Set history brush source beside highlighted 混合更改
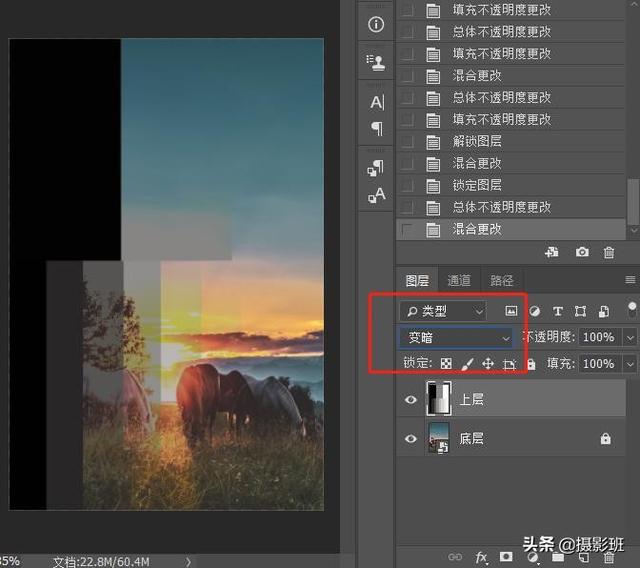The image size is (640, 568). 407,230
